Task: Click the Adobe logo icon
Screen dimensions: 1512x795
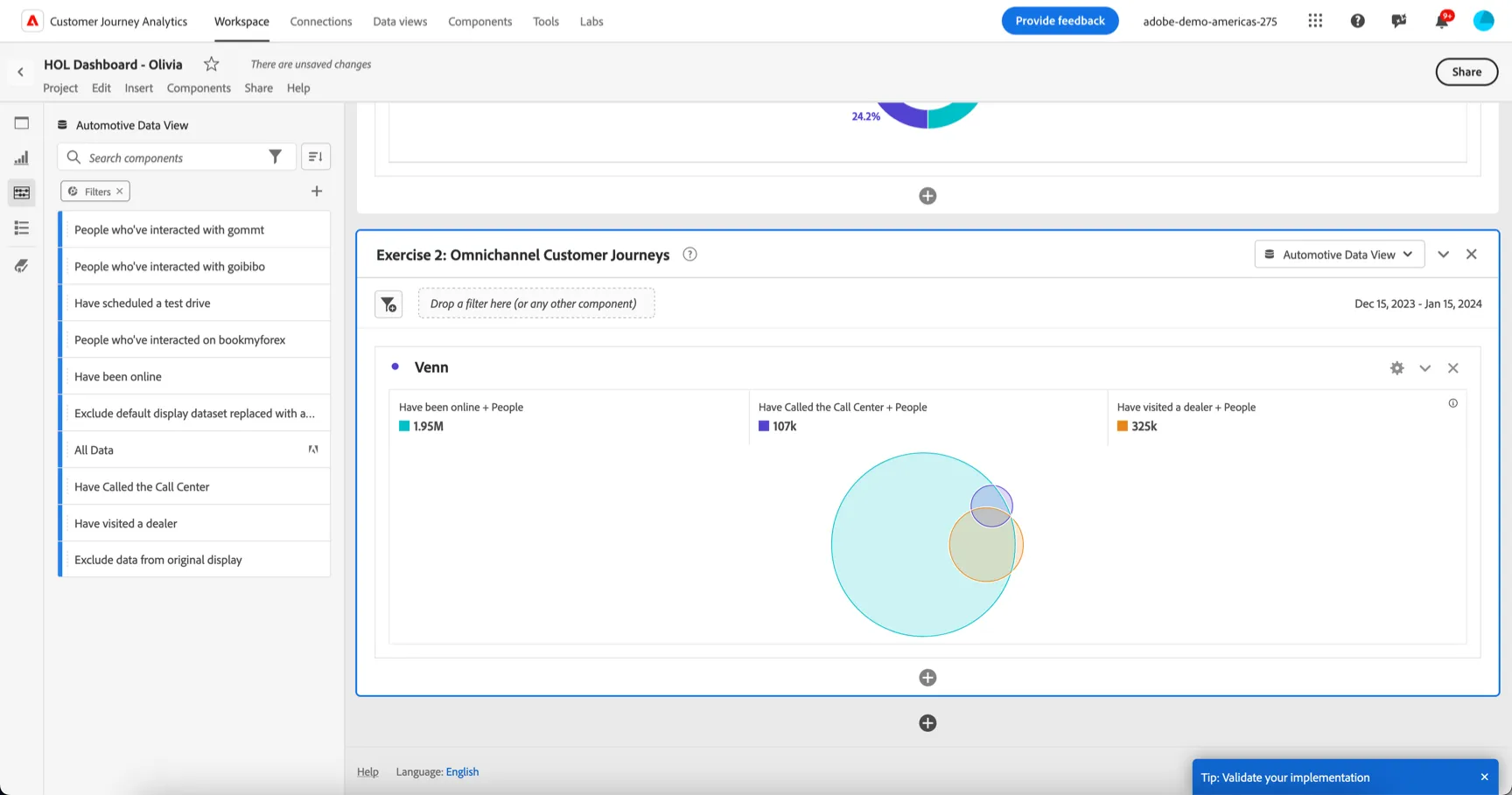Action: point(32,21)
